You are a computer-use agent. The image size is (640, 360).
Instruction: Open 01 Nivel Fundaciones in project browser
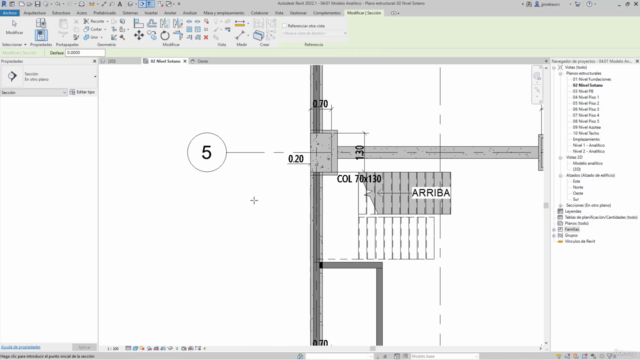coord(591,80)
